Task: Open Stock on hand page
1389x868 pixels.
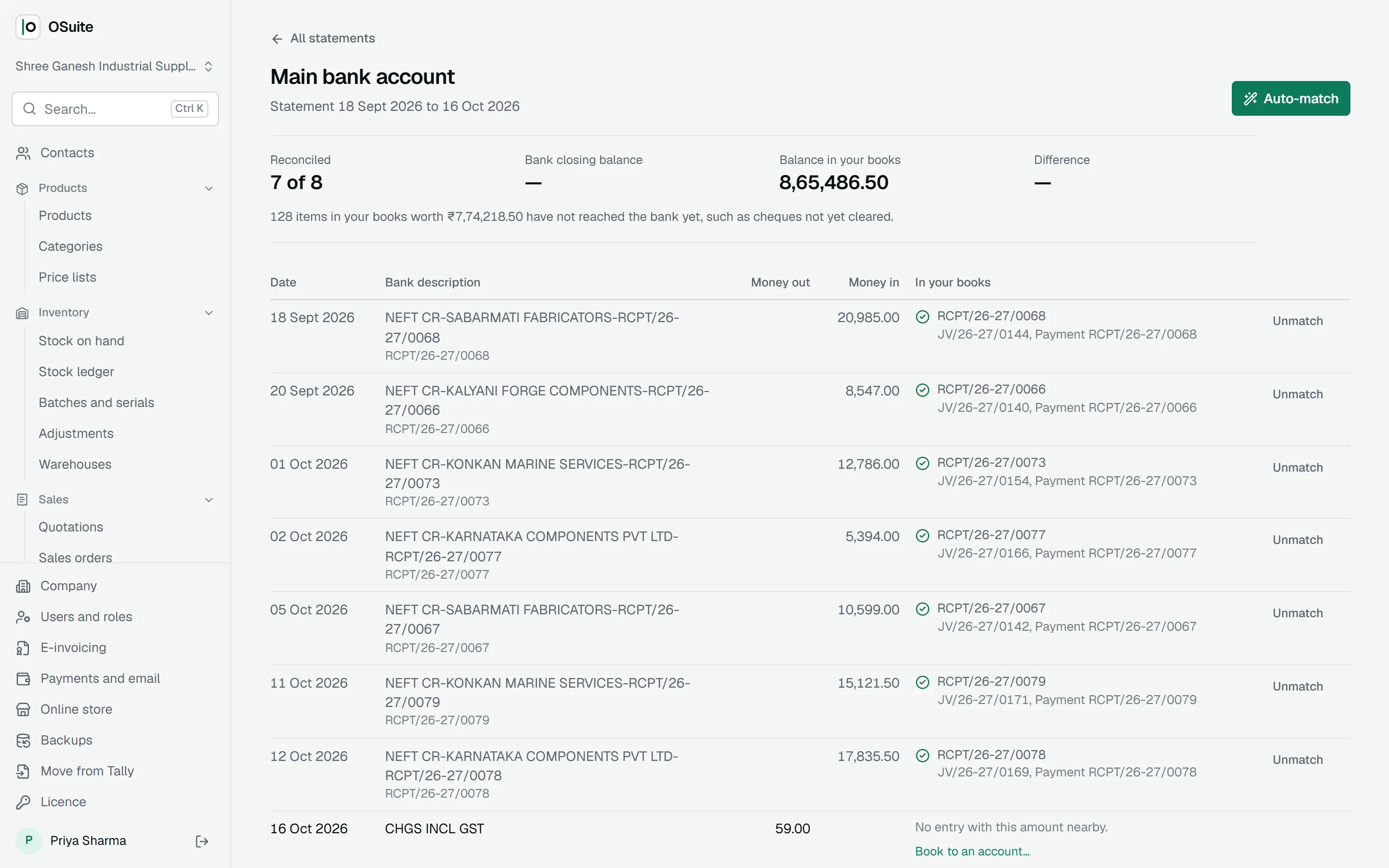Action: (82, 341)
